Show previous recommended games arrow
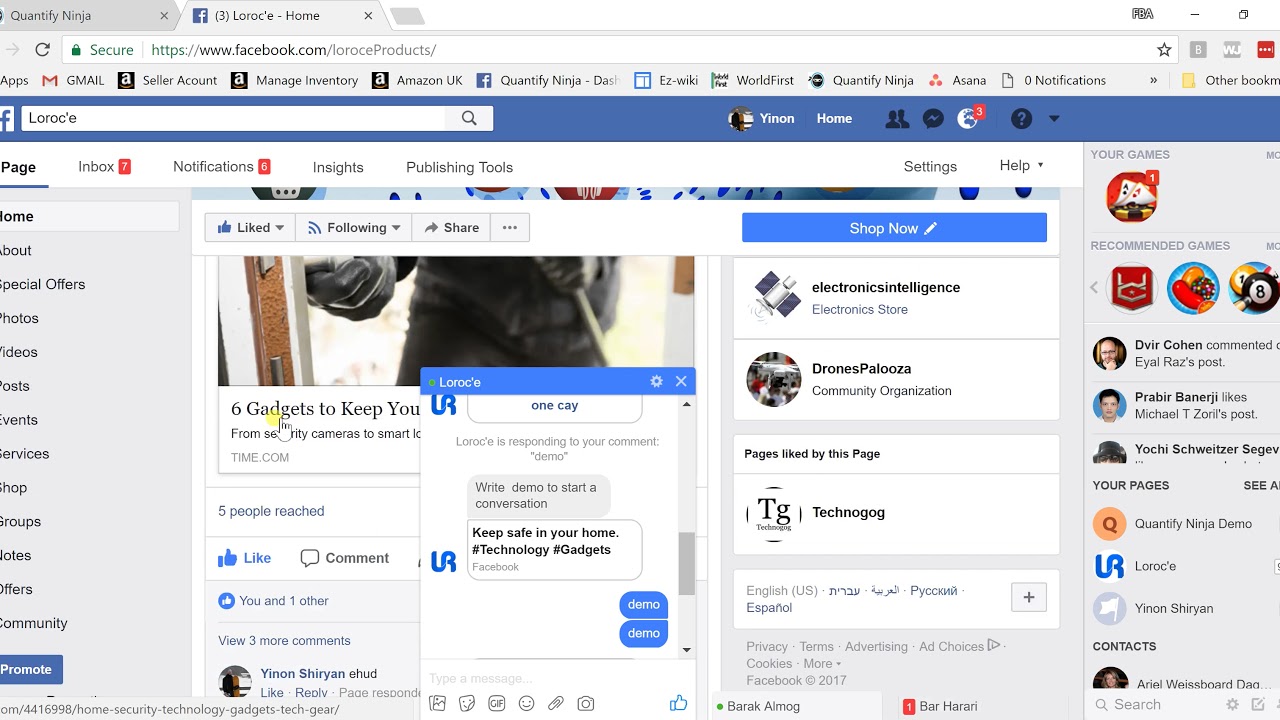This screenshot has width=1280, height=720. click(1094, 288)
